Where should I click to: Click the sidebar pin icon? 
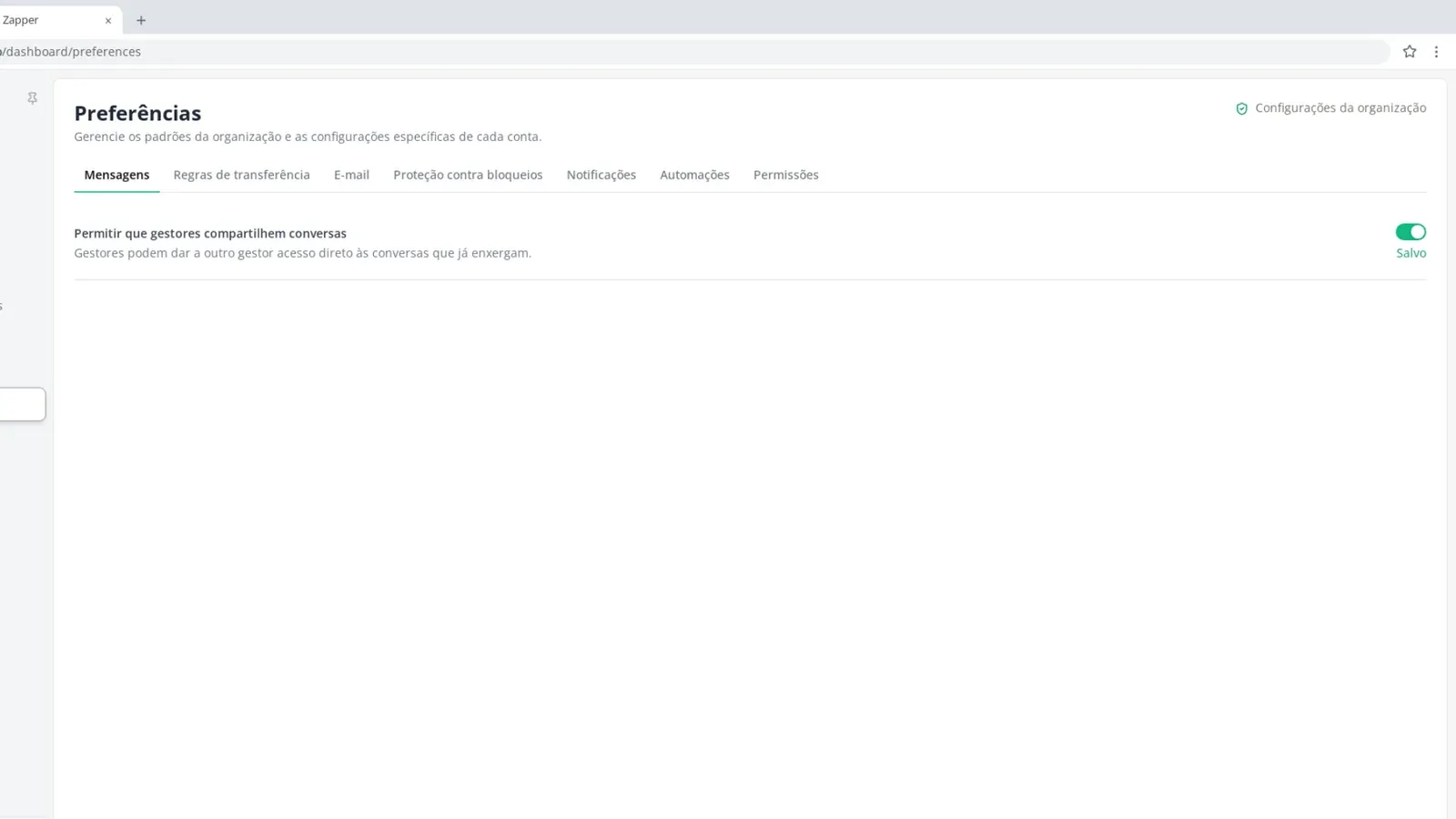pyautogui.click(x=32, y=98)
